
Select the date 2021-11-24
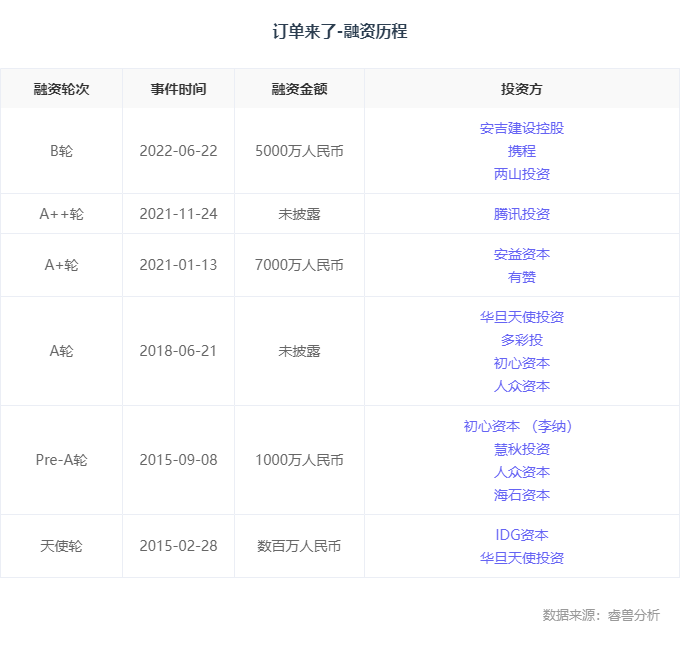point(178,214)
